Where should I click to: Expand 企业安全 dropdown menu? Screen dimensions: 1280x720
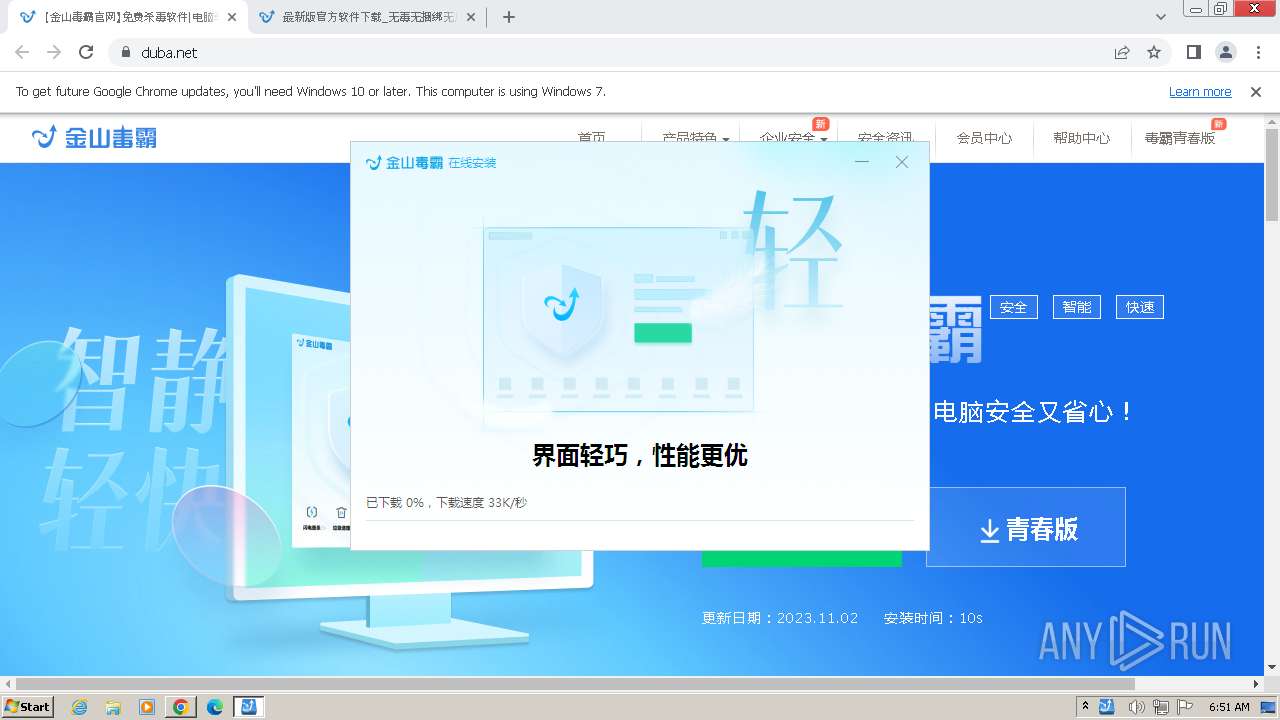coord(794,138)
